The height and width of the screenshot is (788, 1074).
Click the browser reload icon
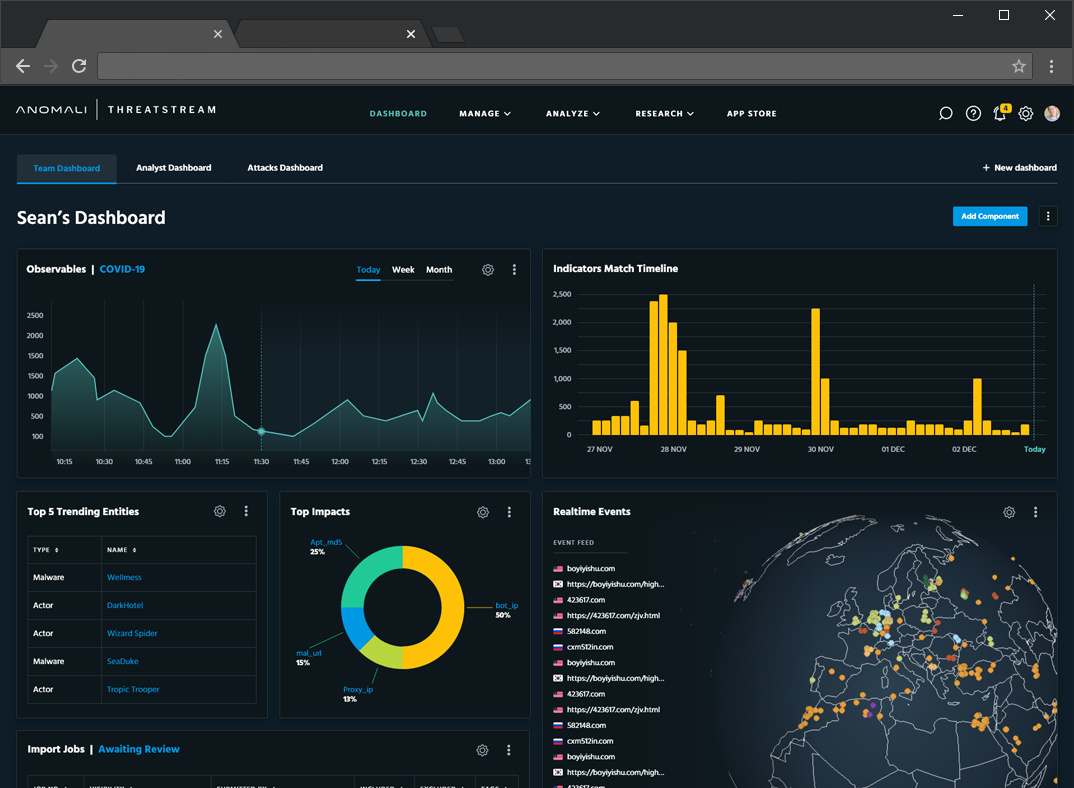(79, 66)
